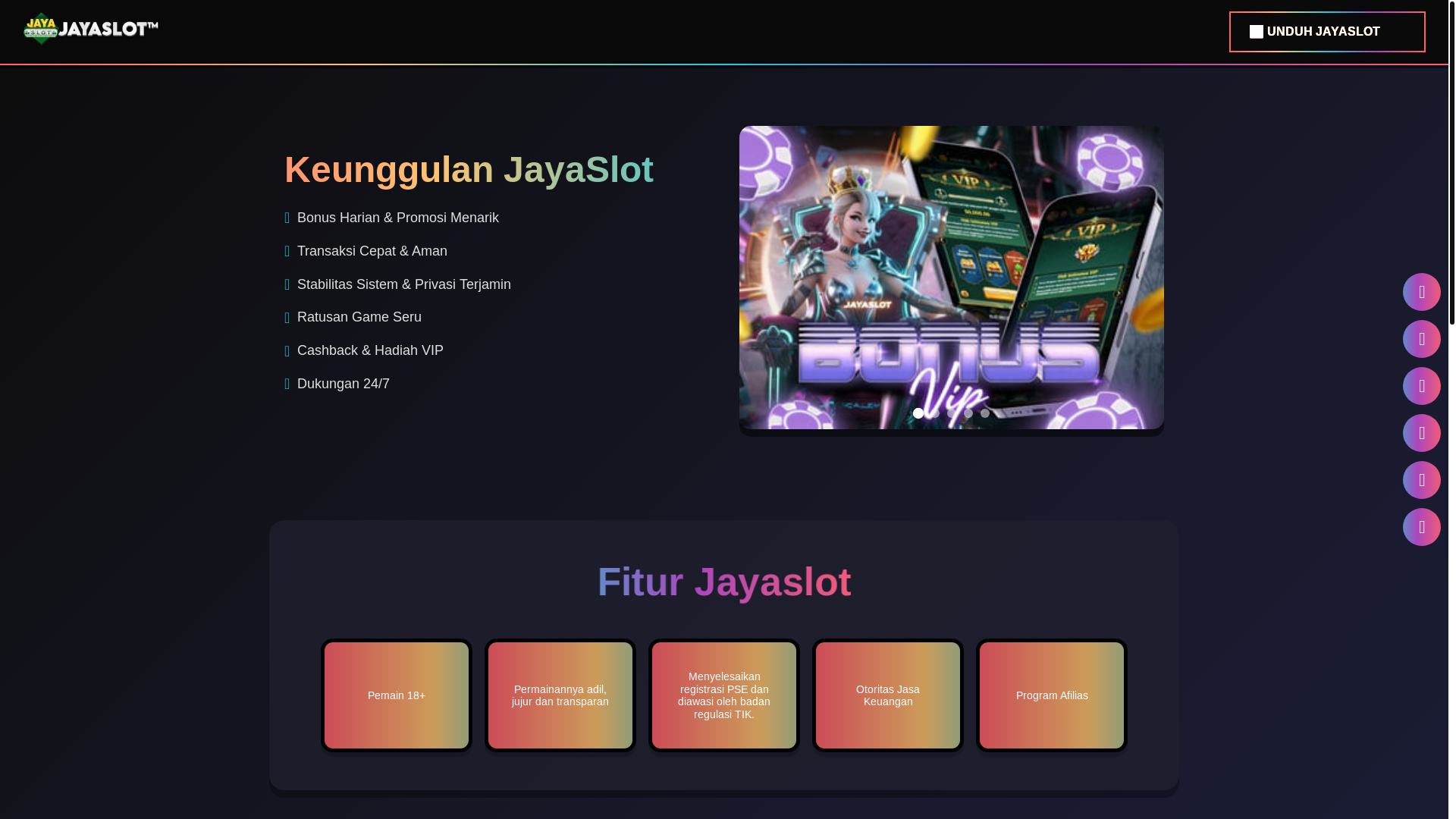Click the 'Fitur Jayaslot' heading
Screen dimensions: 1456x819
pyautogui.click(x=724, y=582)
